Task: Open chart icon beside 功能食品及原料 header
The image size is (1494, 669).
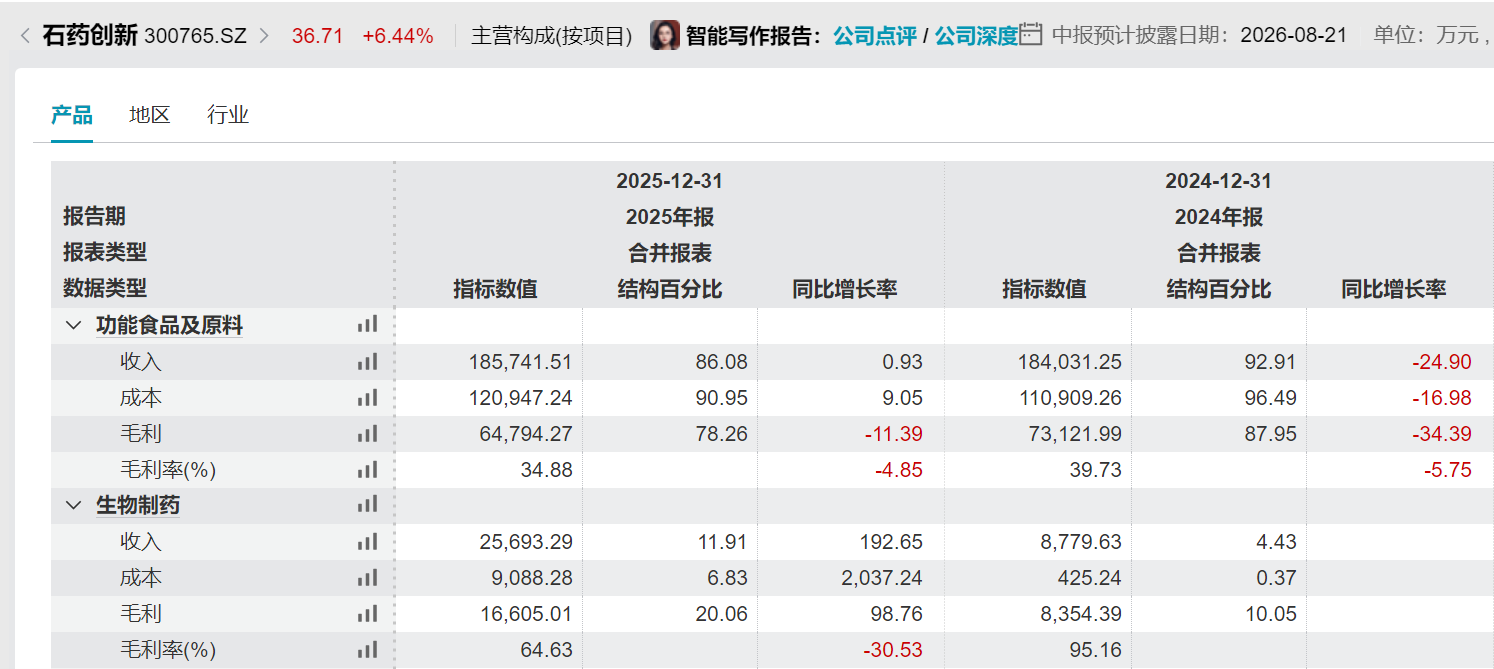Action: (x=367, y=325)
